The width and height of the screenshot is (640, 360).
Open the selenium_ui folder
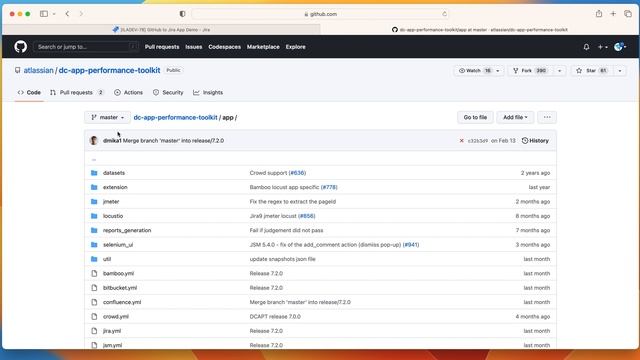point(118,244)
